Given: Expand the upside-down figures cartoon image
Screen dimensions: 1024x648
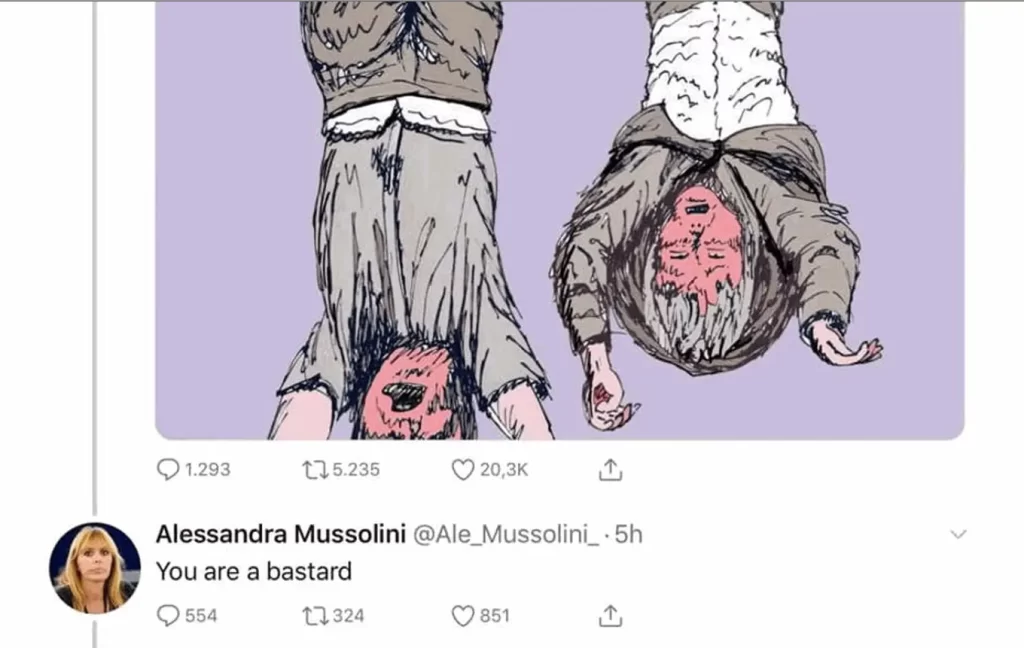Looking at the screenshot, I should click(560, 219).
